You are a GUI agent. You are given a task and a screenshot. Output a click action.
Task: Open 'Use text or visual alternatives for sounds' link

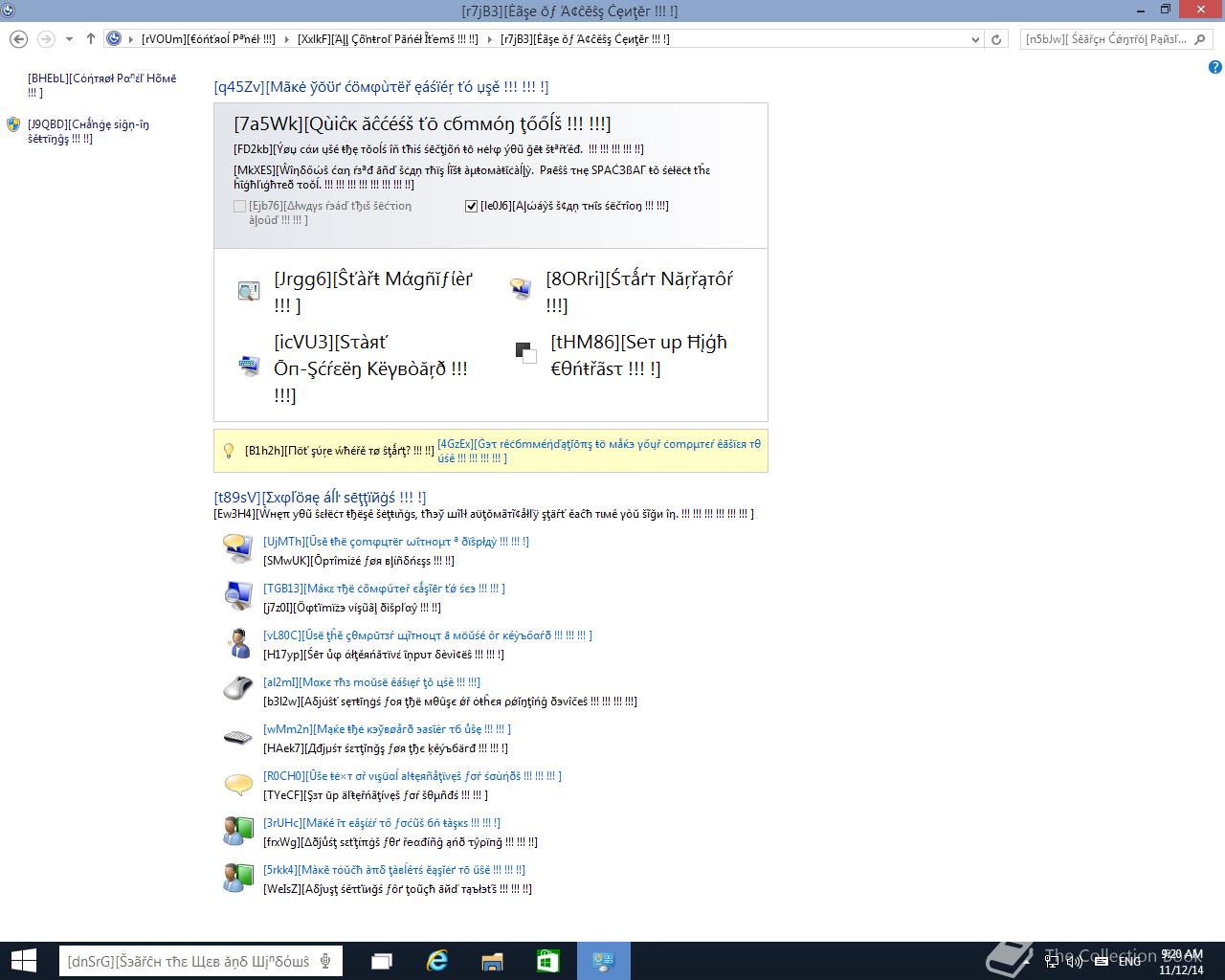pyautogui.click(x=412, y=775)
